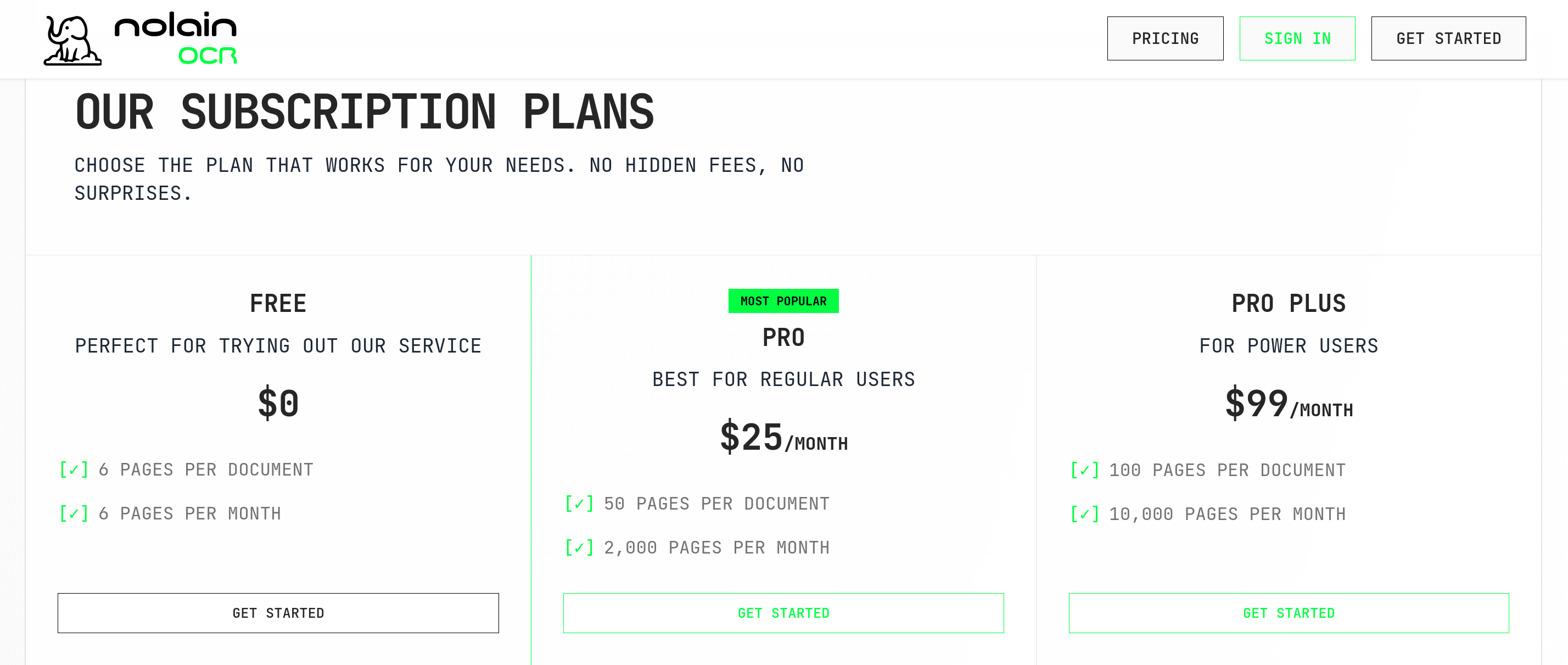Click GET STARTED under the PRO plan
Viewport: 1568px width, 665px height.
tap(784, 613)
